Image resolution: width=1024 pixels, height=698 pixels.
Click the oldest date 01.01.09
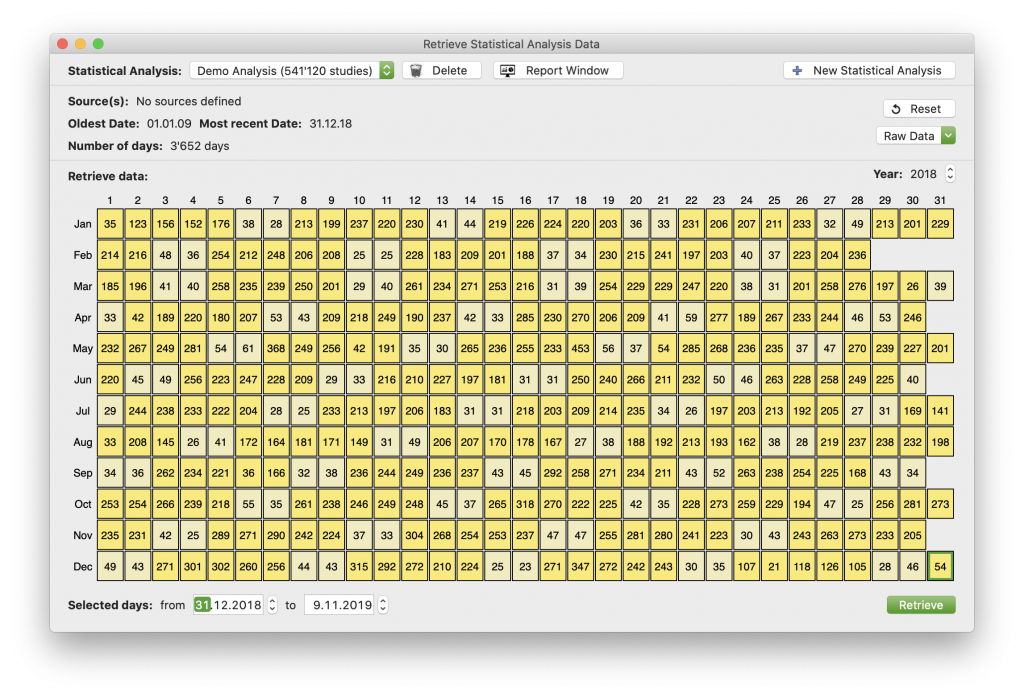(169, 123)
